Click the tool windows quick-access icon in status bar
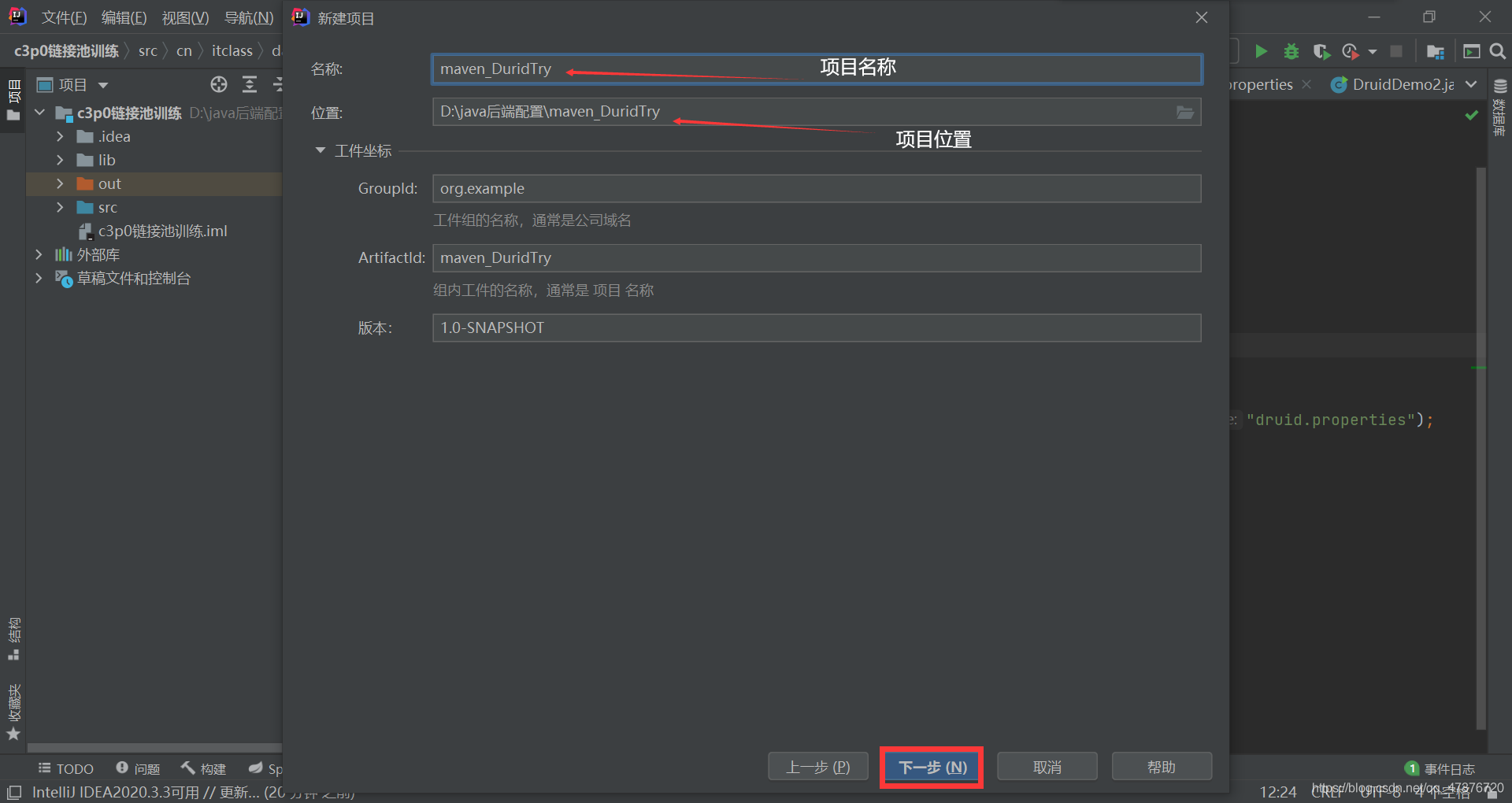Image resolution: width=1512 pixels, height=803 pixels. click(x=14, y=792)
